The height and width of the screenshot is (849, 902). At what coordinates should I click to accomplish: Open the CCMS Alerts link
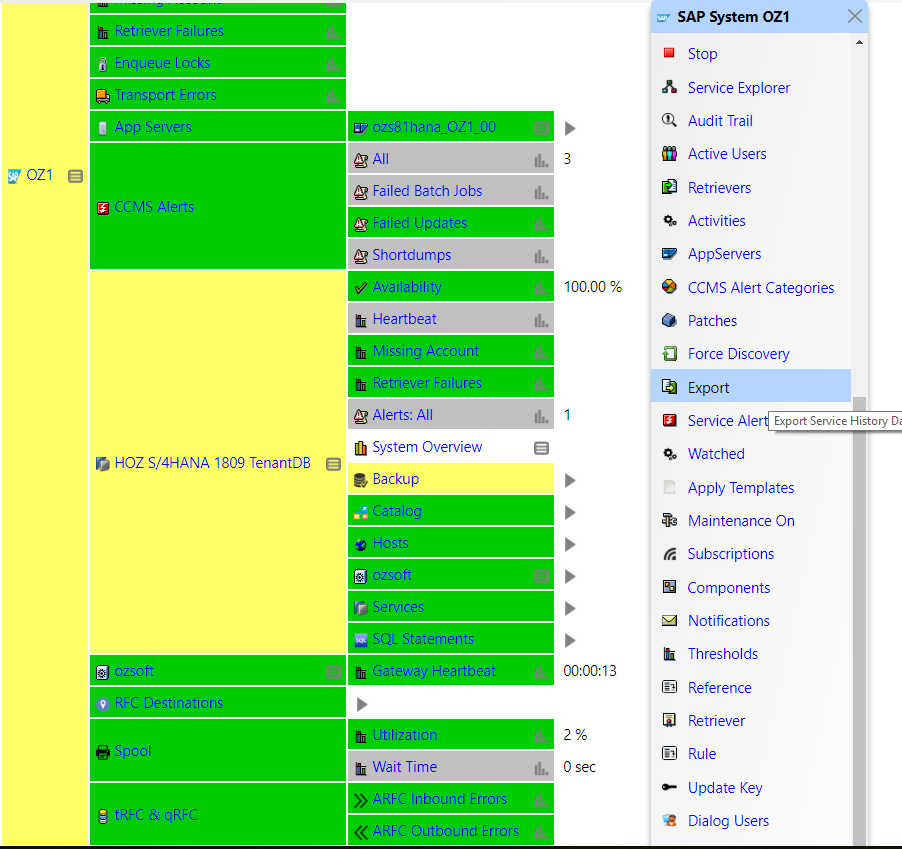(x=154, y=207)
